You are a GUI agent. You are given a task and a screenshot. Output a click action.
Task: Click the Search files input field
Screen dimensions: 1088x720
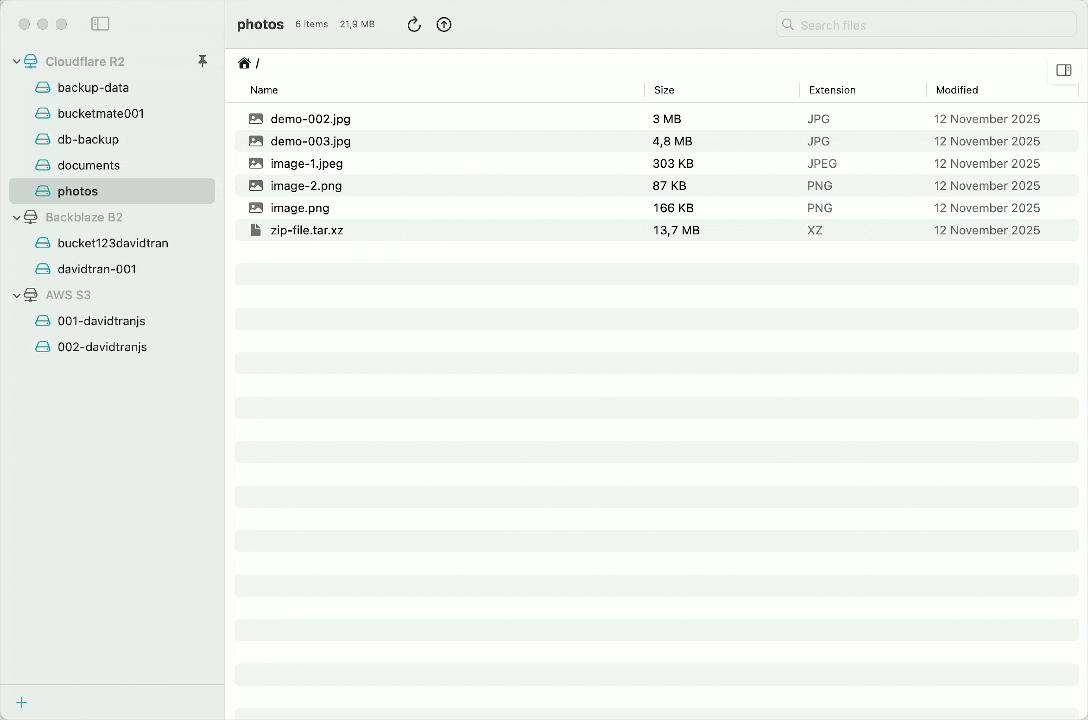coord(925,24)
